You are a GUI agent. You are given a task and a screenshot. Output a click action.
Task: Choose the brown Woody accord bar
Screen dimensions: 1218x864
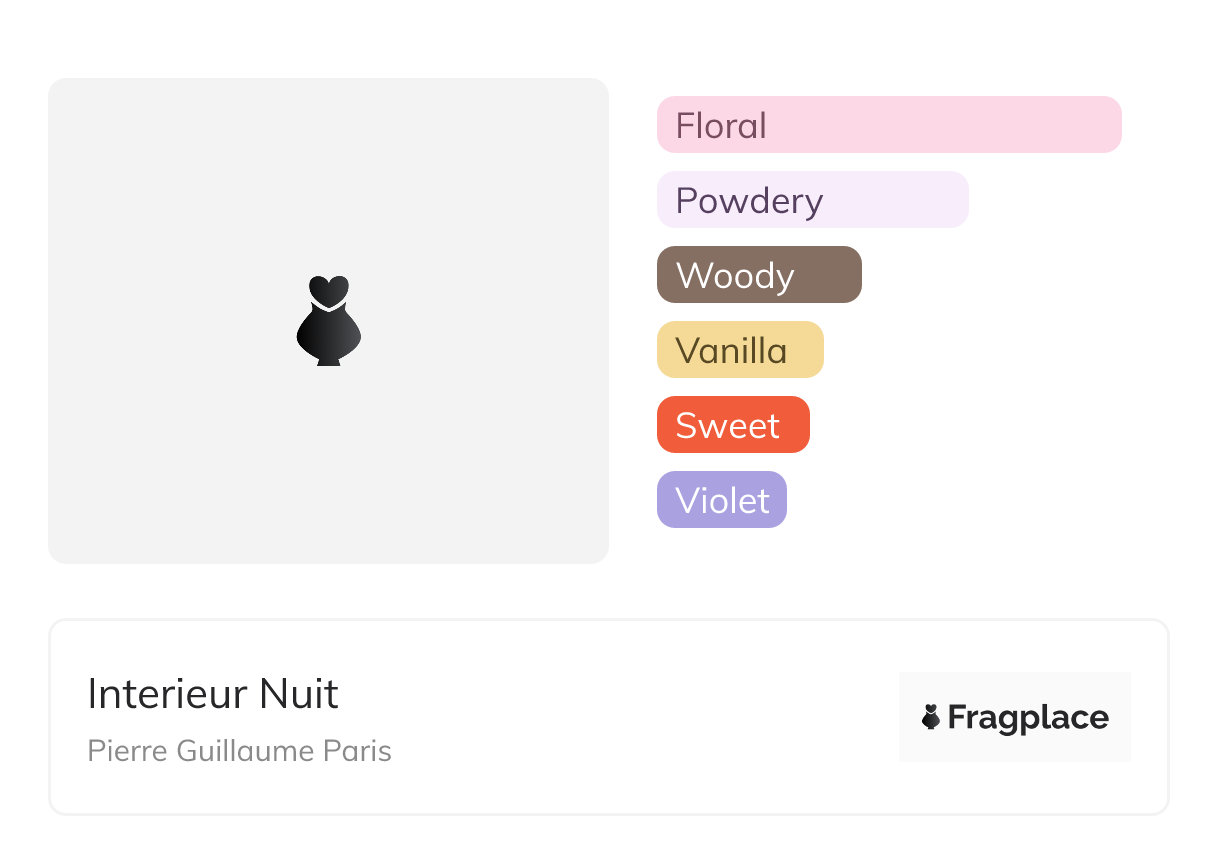click(759, 275)
